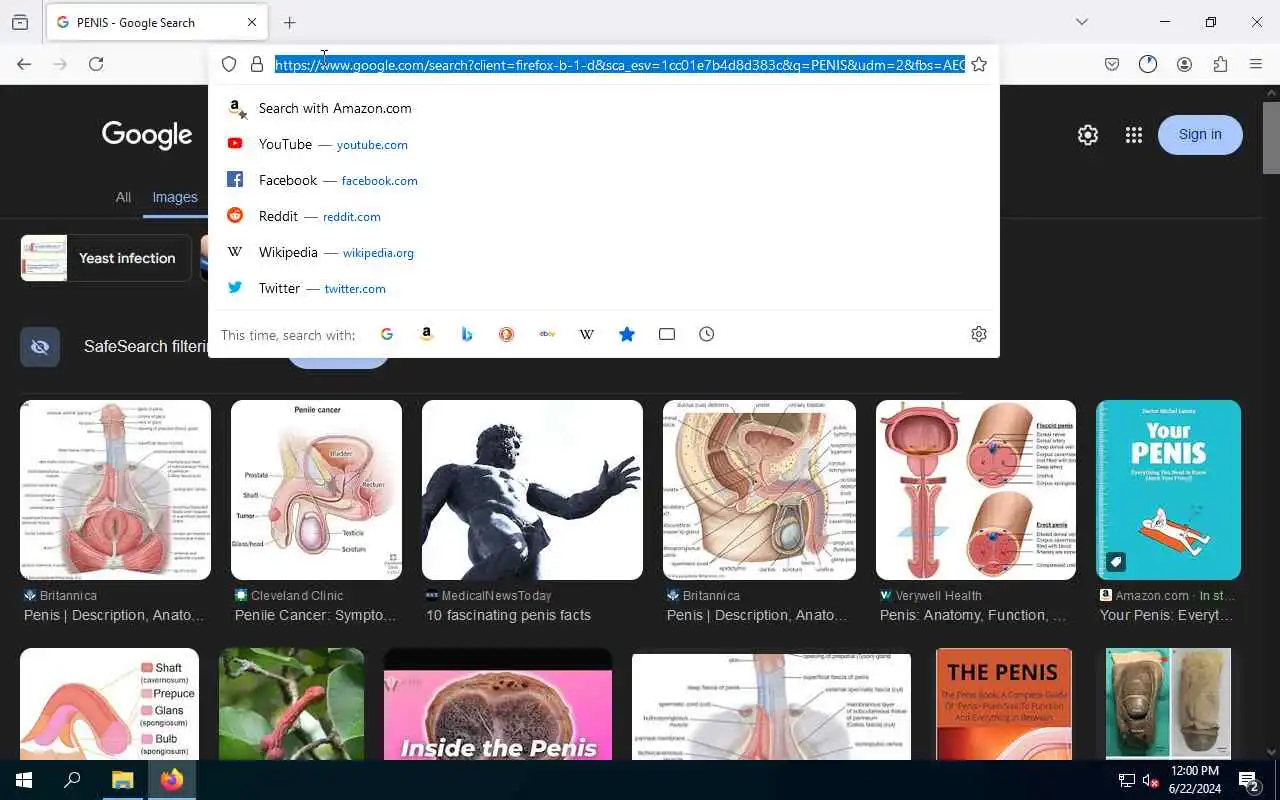Click the tracking protection shield icon
1280x800 pixels.
point(229,64)
